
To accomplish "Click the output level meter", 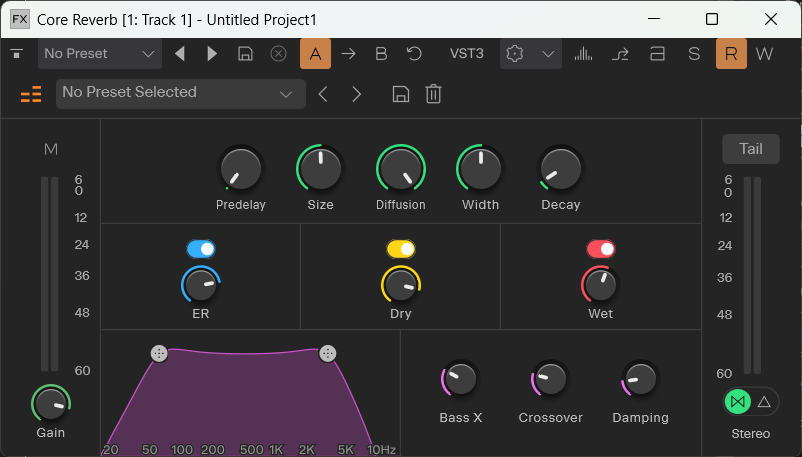I will tap(752, 275).
